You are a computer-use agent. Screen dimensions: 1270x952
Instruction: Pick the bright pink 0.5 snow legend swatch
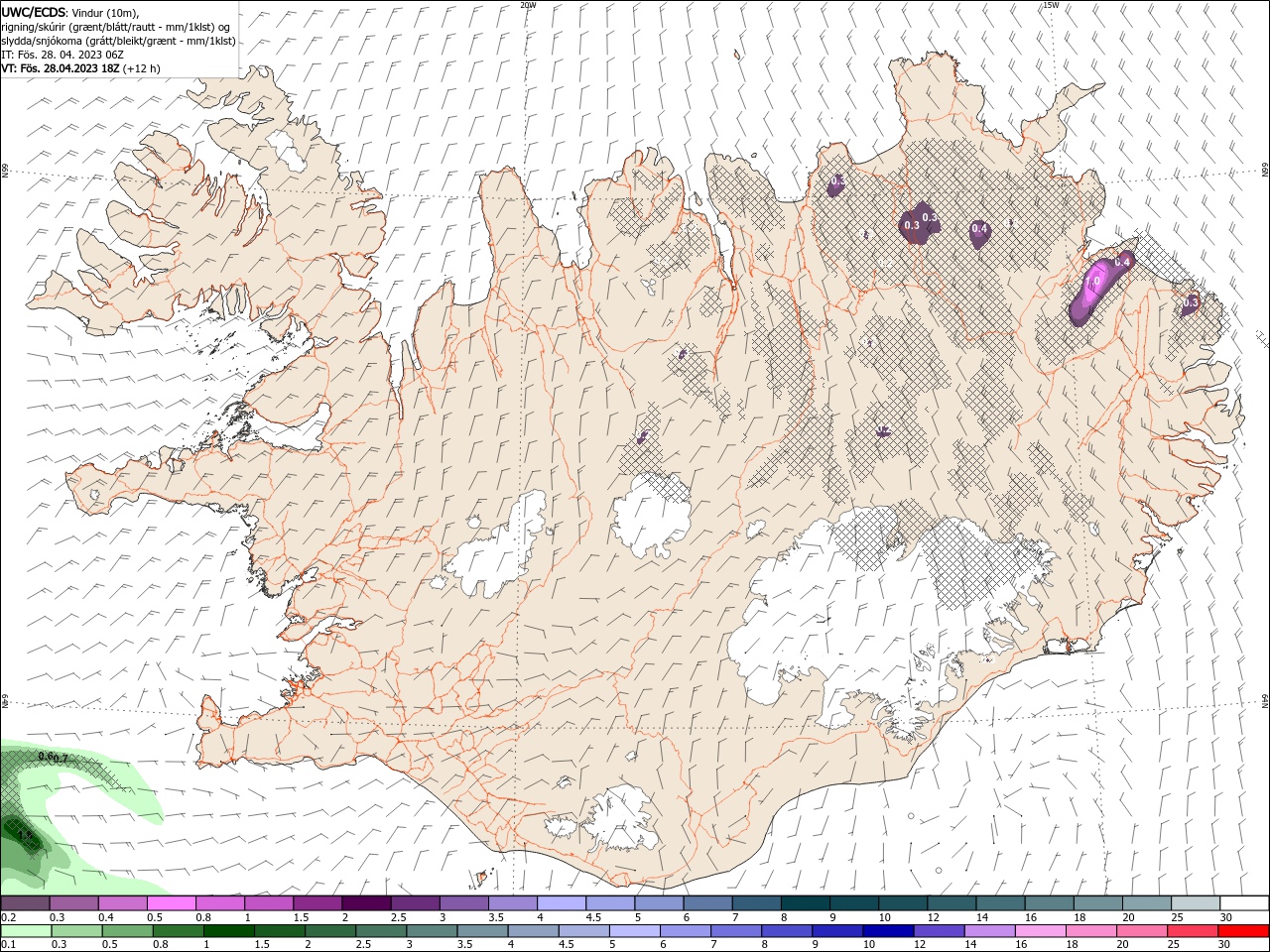point(171,903)
